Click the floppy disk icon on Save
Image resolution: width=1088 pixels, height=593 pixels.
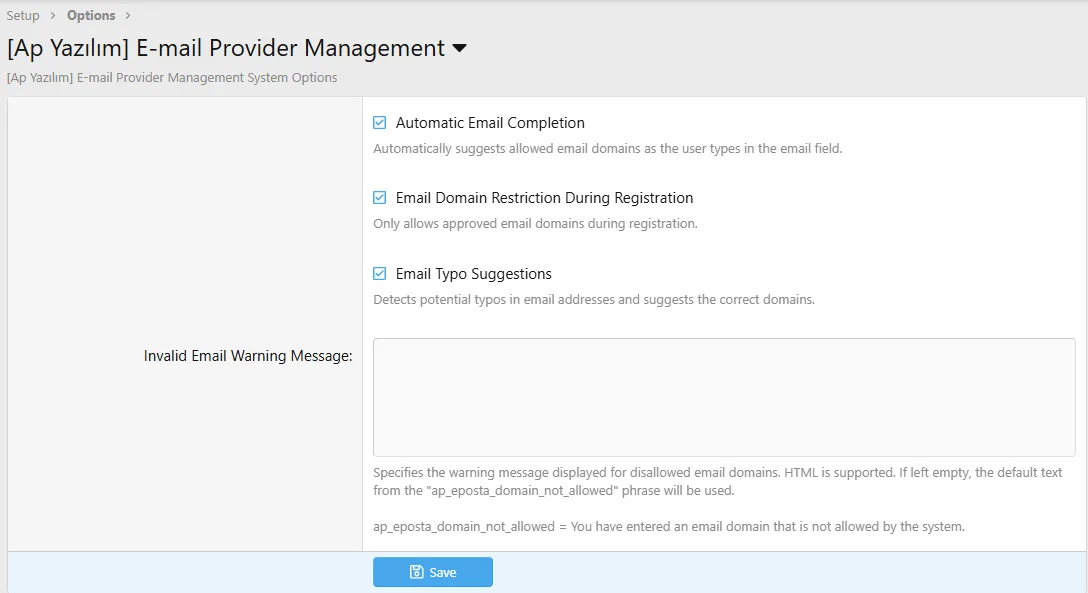[416, 572]
